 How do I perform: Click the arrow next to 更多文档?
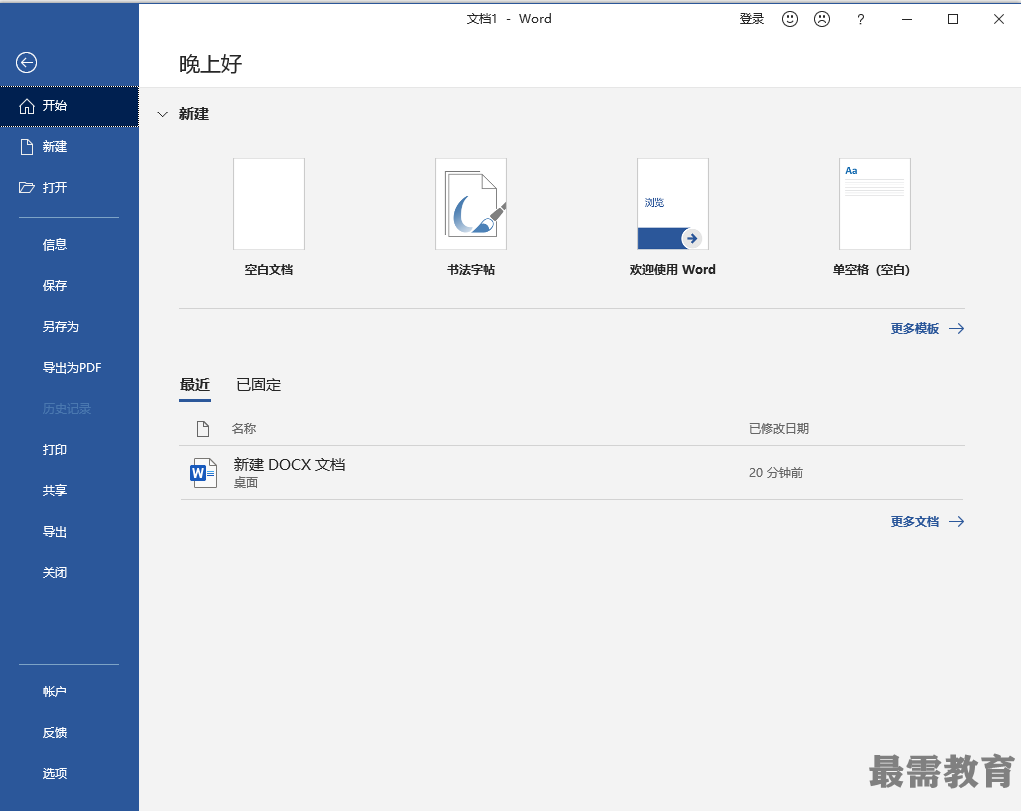coord(957,521)
